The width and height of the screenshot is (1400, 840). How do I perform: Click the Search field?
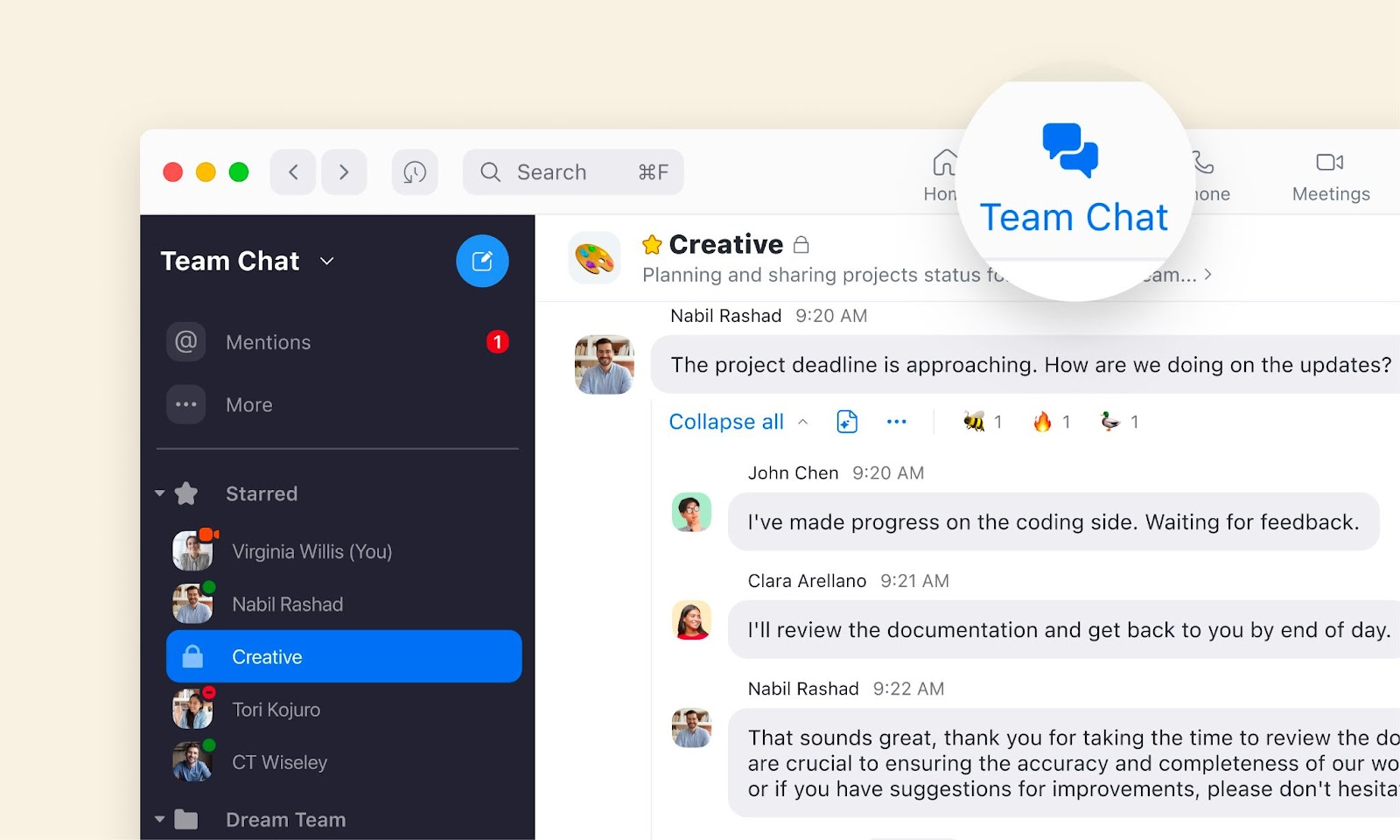[x=573, y=171]
